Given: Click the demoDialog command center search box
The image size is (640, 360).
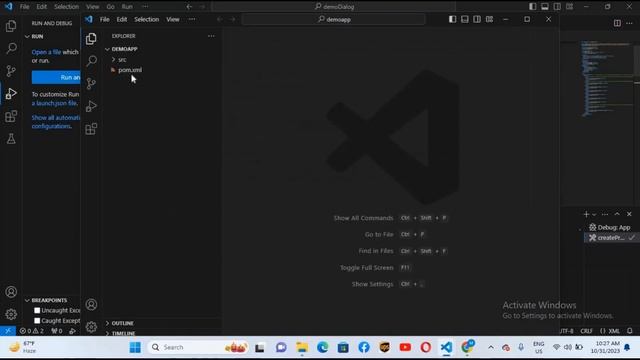Looking at the screenshot, I should [333, 7].
